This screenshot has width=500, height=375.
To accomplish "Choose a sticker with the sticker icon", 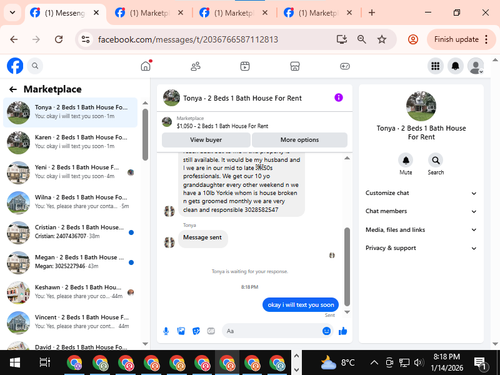I will pos(196,331).
